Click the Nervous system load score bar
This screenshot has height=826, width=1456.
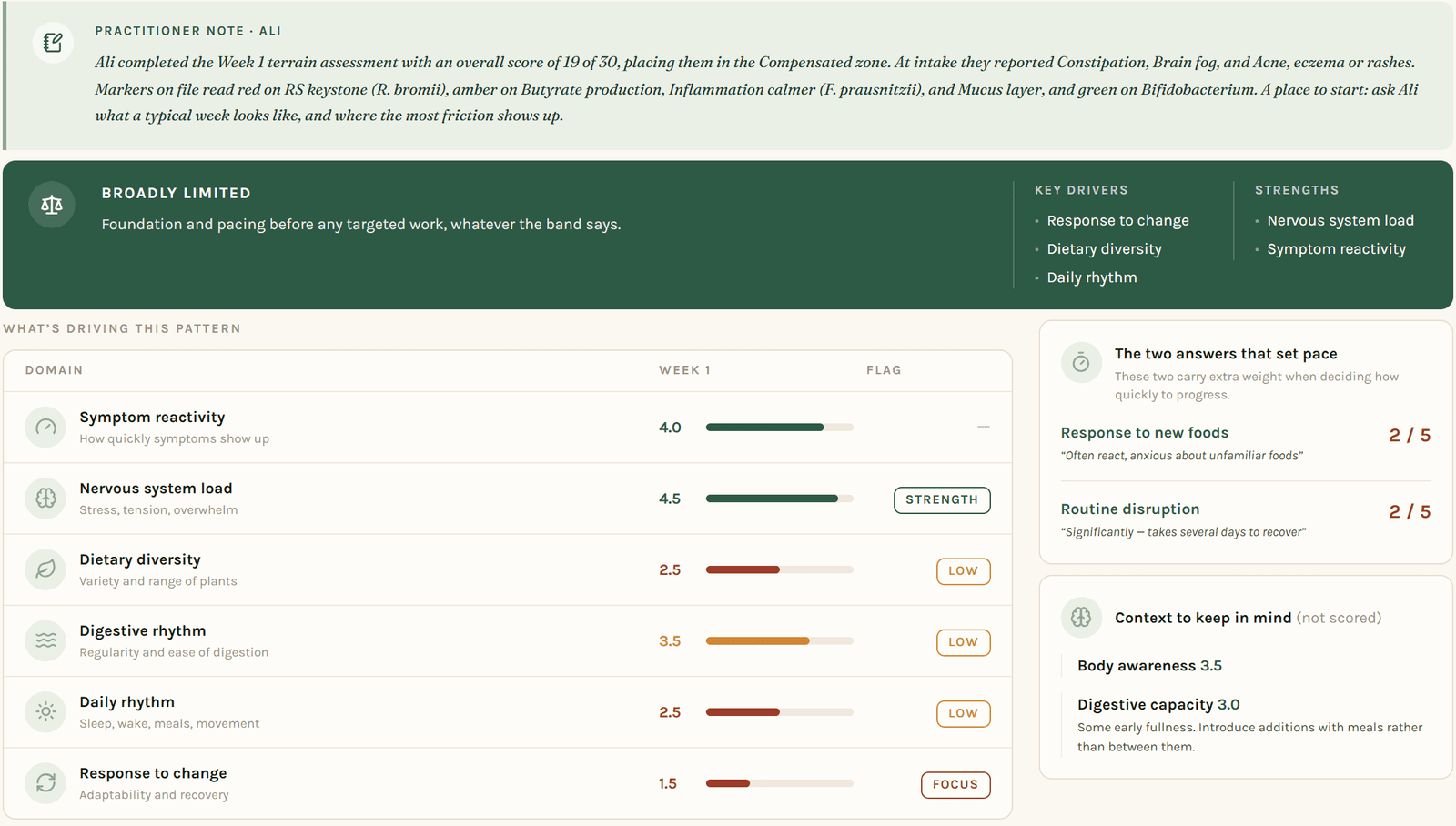780,499
